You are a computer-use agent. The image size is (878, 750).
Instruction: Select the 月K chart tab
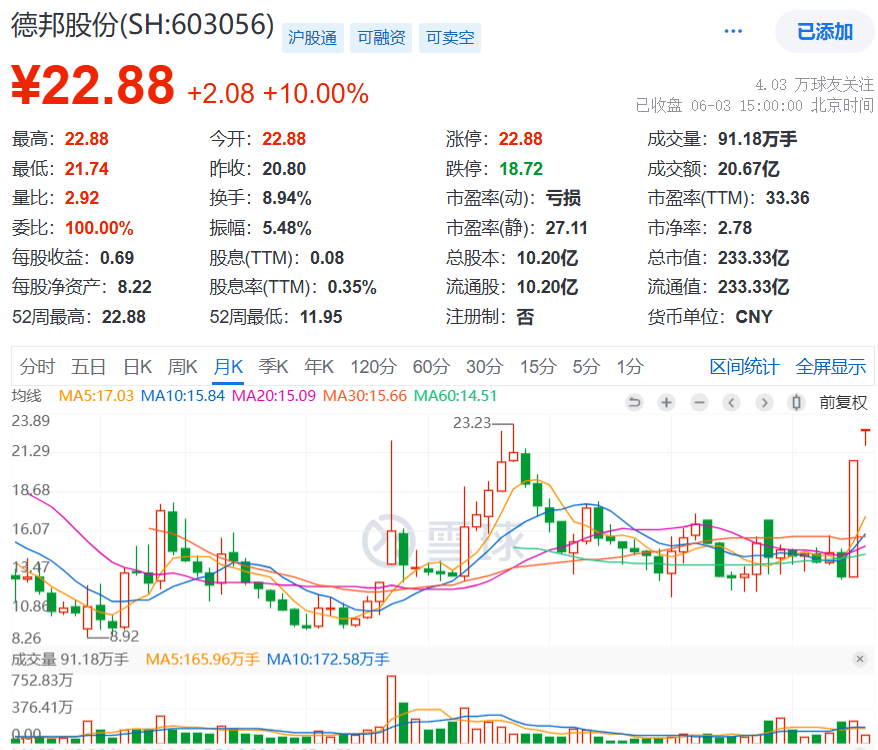(x=228, y=366)
